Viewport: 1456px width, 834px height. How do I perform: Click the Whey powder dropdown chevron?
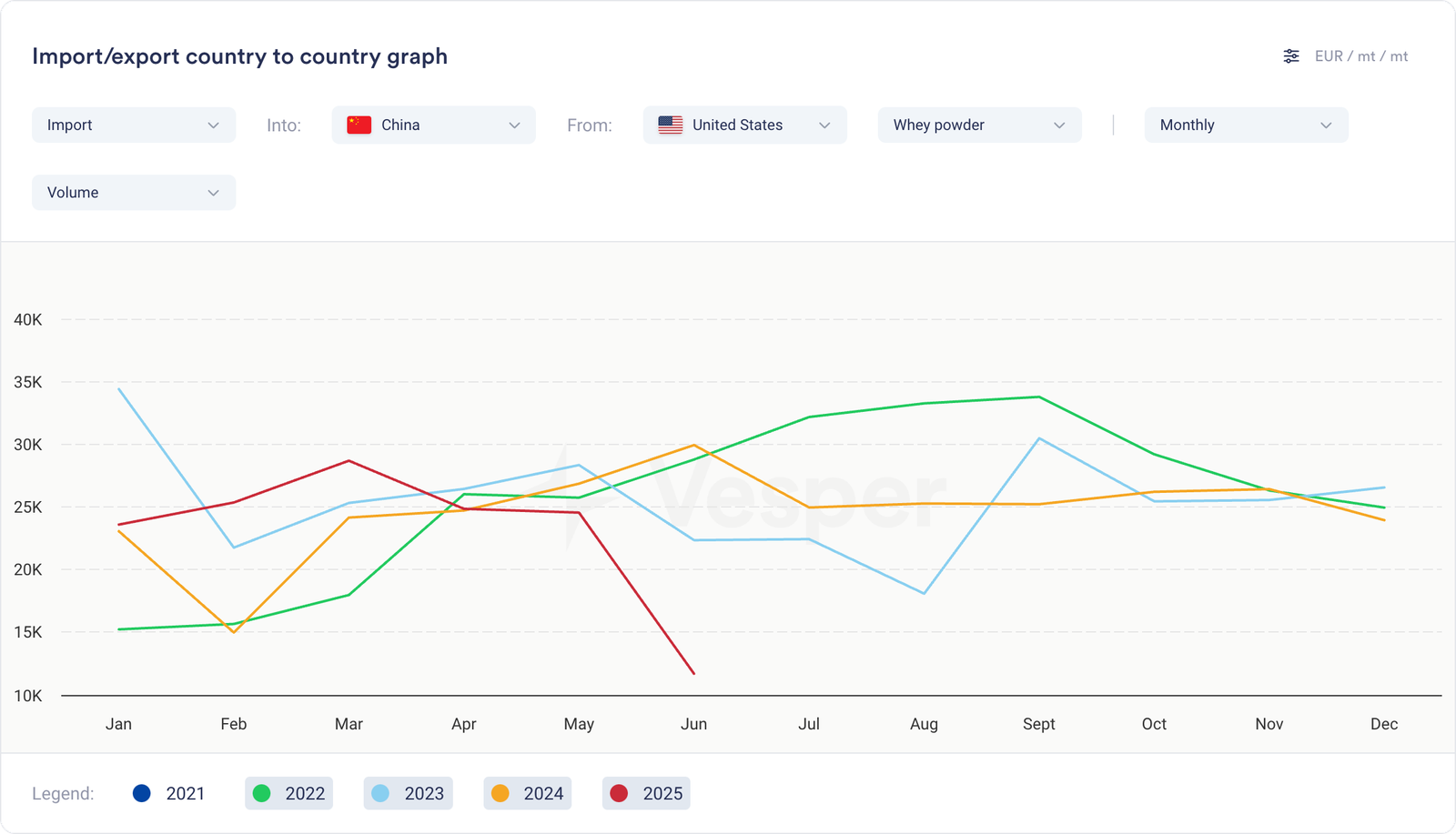pos(1059,126)
